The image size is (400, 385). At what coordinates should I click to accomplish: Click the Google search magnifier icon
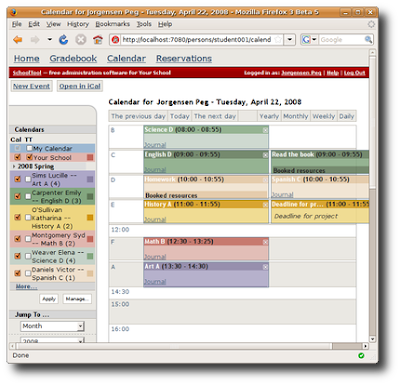pyautogui.click(x=368, y=40)
